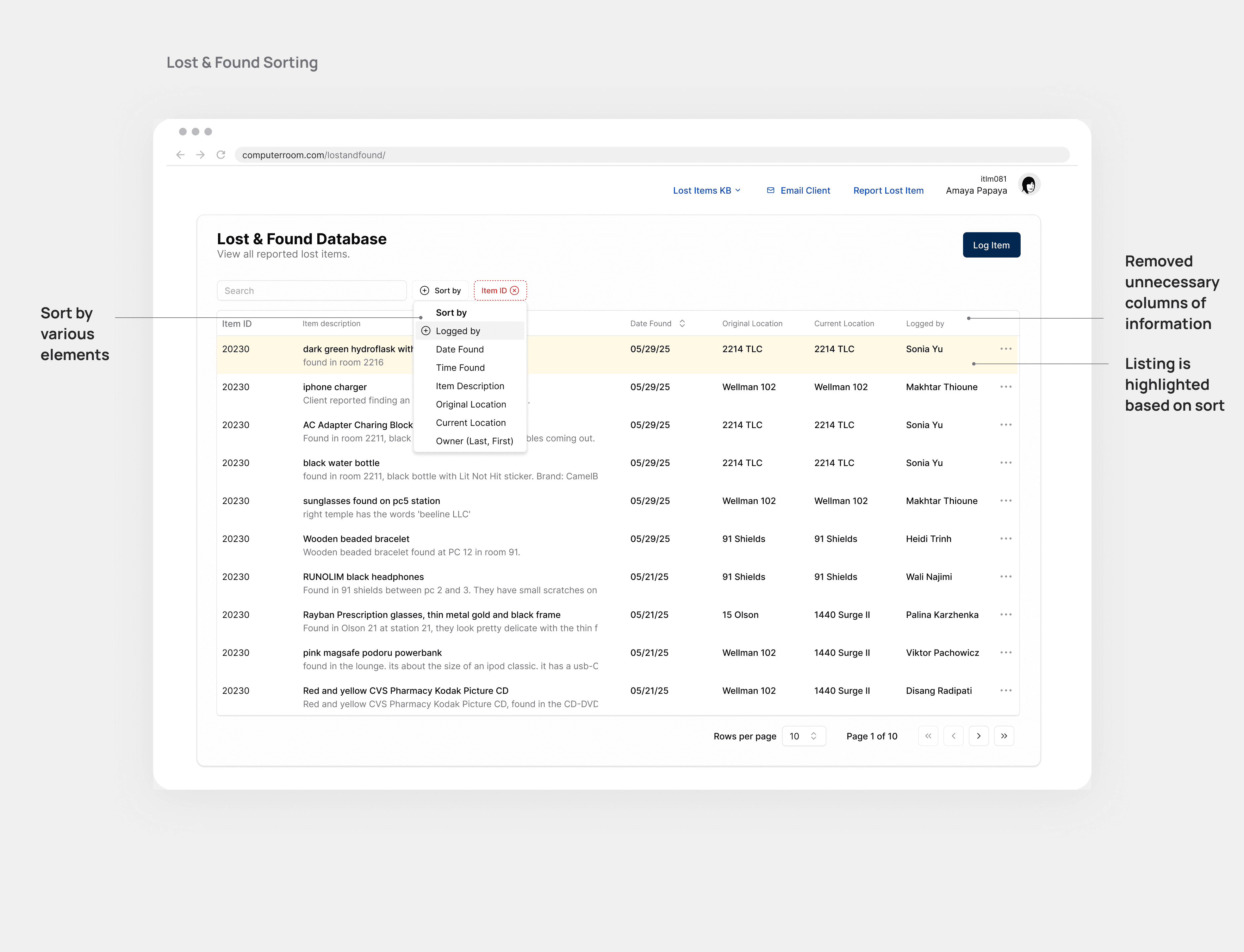Go to the next page arrow
Image resolution: width=1244 pixels, height=952 pixels.
click(978, 736)
